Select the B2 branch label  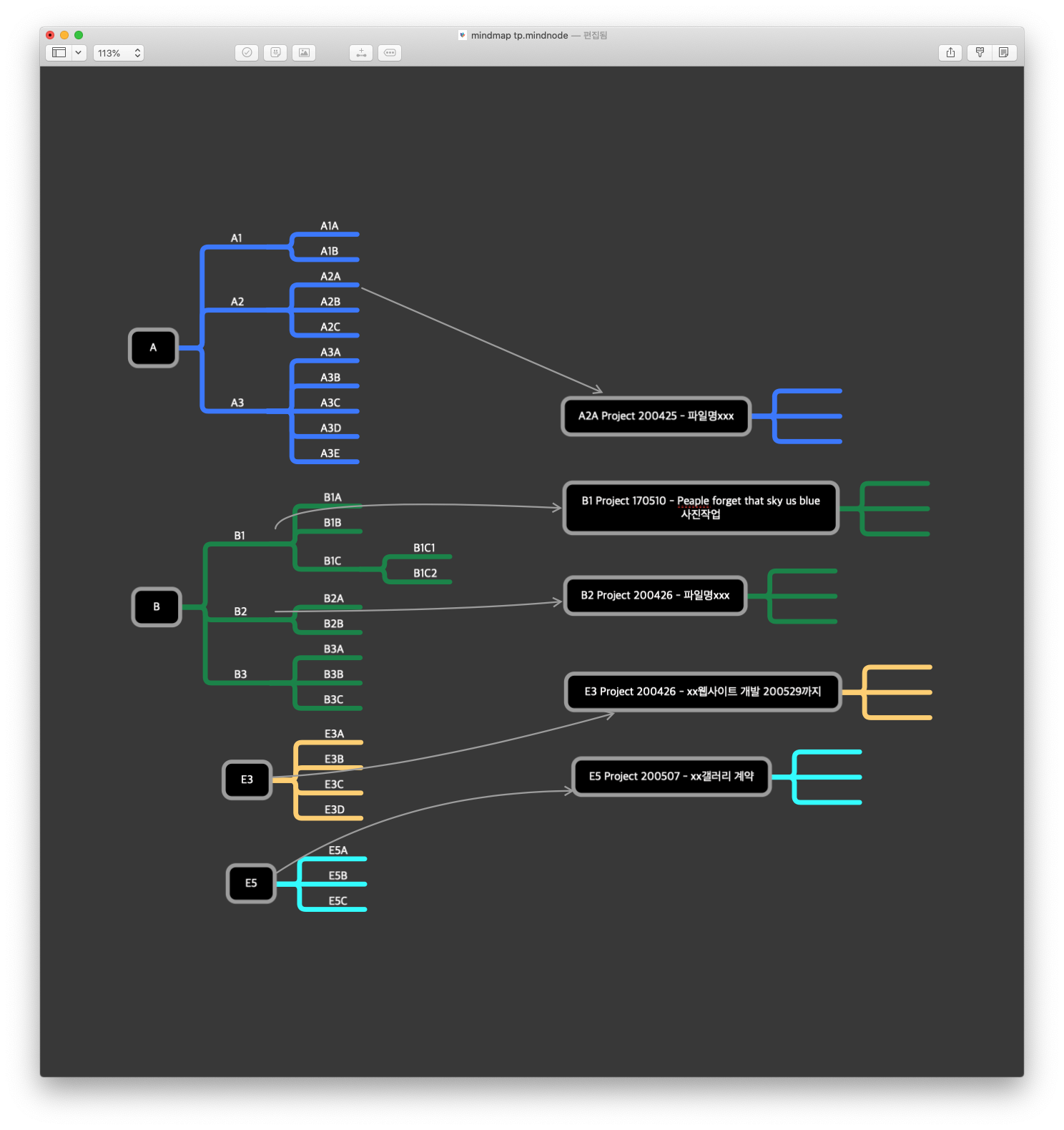[x=240, y=611]
